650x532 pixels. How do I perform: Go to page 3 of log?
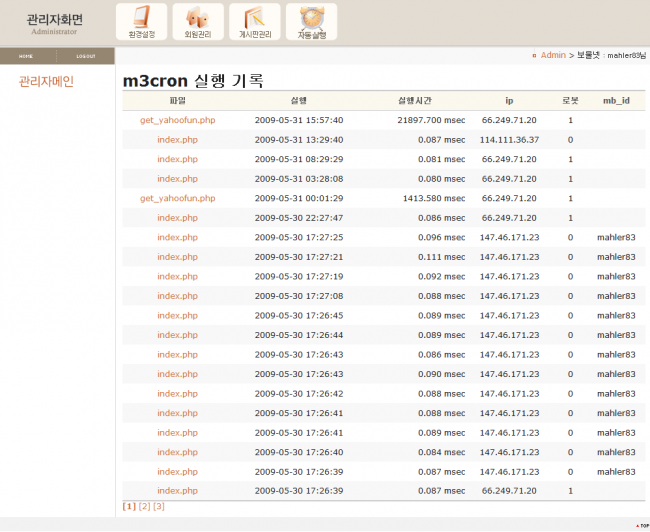pyautogui.click(x=159, y=507)
